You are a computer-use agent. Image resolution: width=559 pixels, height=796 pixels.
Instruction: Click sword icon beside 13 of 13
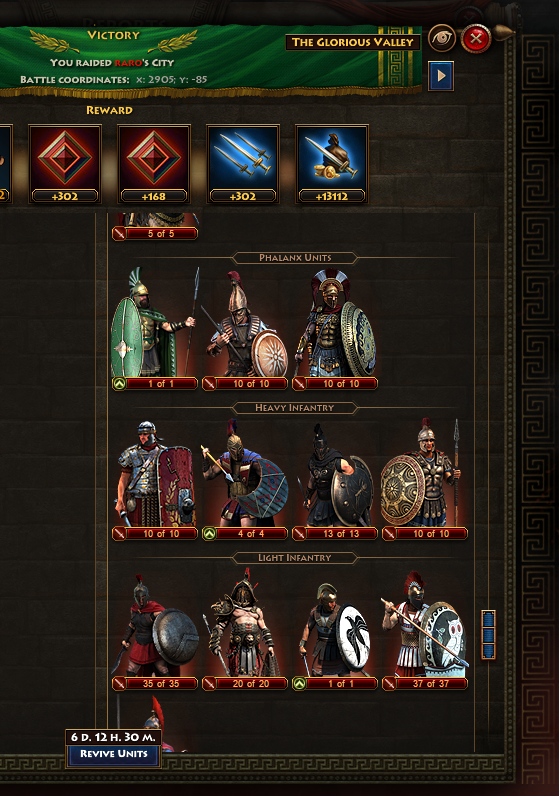tap(299, 534)
